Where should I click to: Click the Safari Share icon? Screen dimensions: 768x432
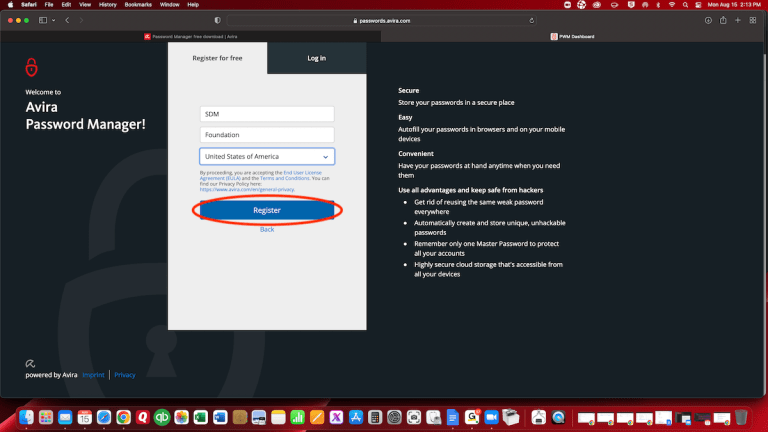[x=723, y=20]
